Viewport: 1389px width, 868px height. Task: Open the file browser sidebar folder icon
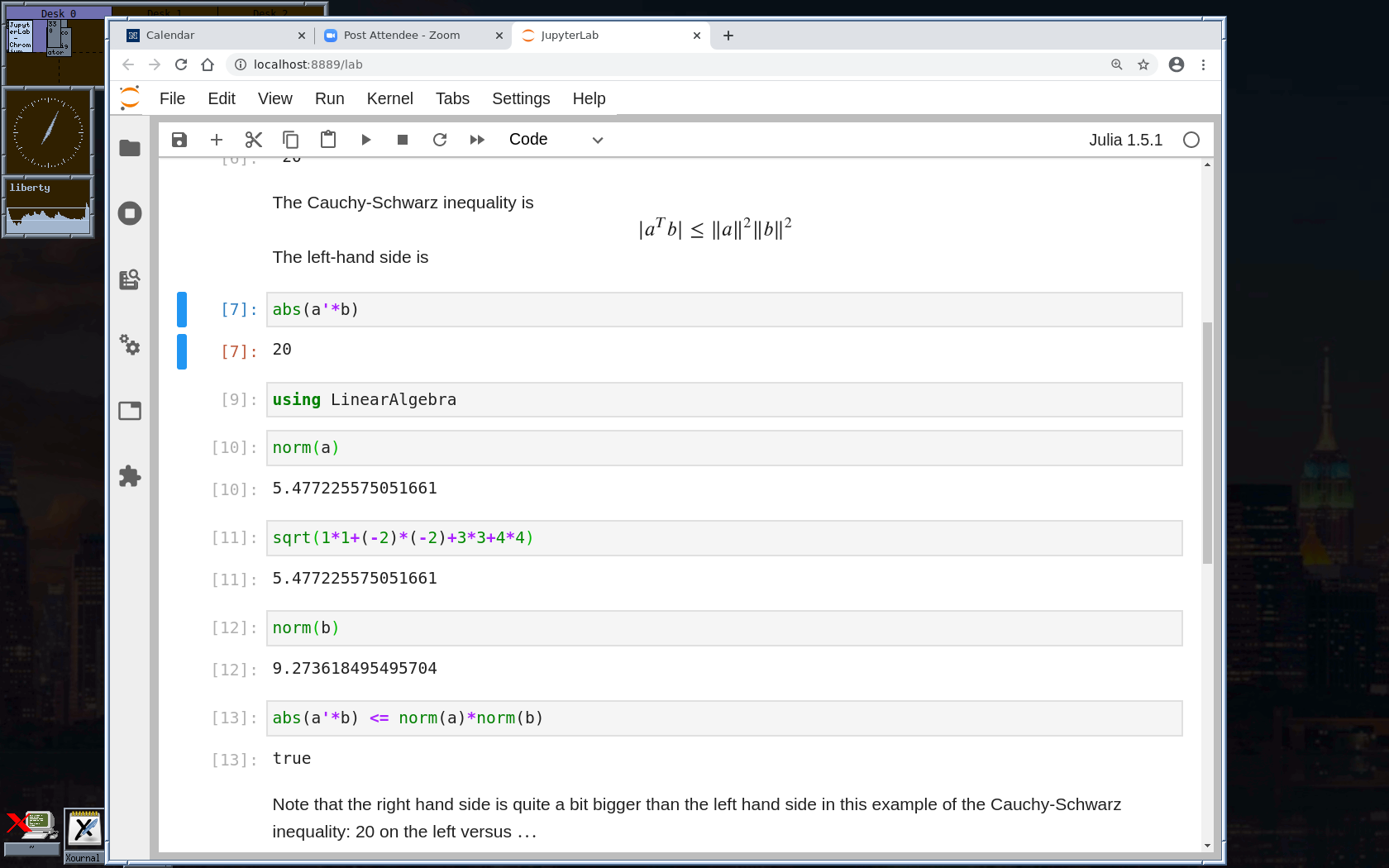pyautogui.click(x=130, y=148)
